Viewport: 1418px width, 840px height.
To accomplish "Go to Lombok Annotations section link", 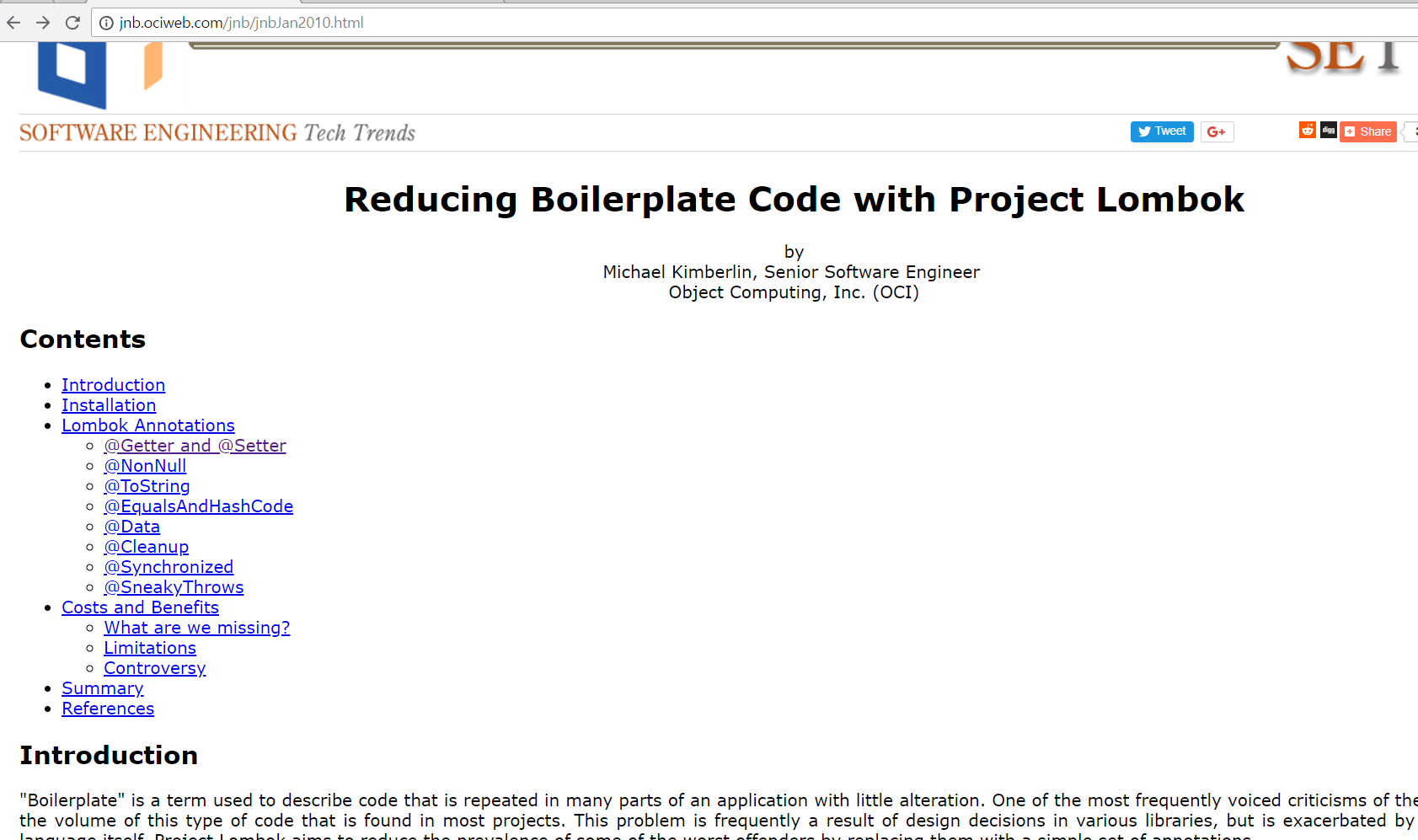I will click(x=148, y=425).
